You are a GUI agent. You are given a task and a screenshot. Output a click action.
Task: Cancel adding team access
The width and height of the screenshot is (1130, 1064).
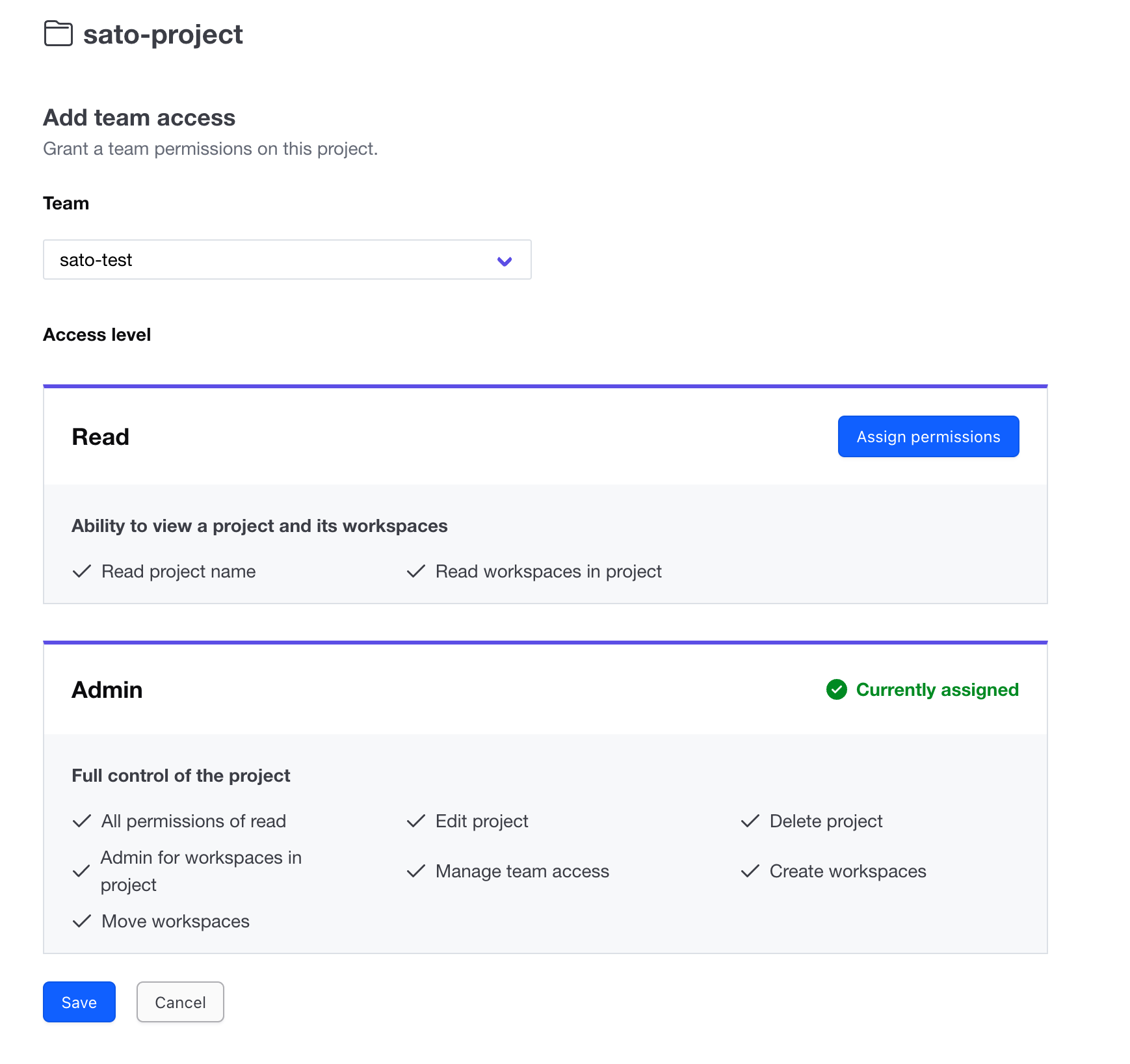(180, 1002)
